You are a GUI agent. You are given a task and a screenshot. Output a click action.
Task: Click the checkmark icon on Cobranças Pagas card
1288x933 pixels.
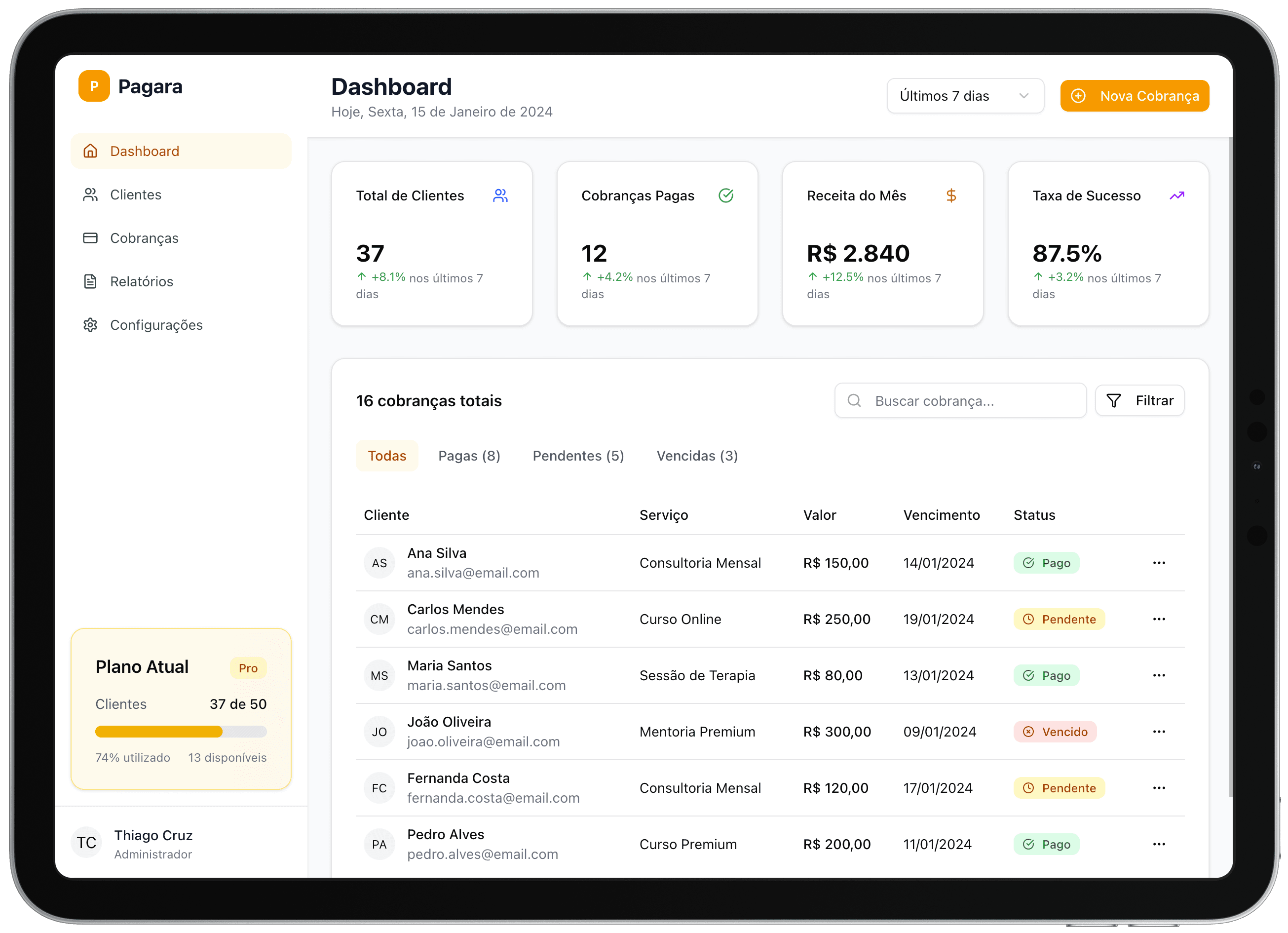tap(727, 195)
